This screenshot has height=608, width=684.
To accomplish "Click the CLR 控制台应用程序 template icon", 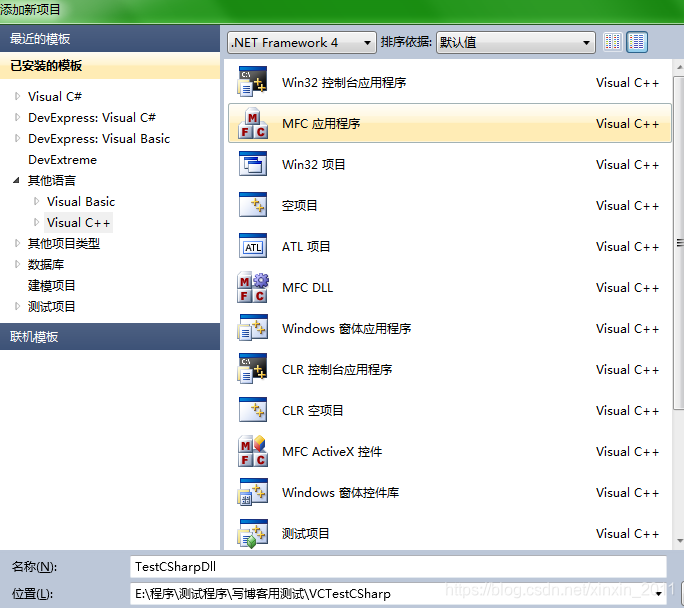I will coord(253,369).
